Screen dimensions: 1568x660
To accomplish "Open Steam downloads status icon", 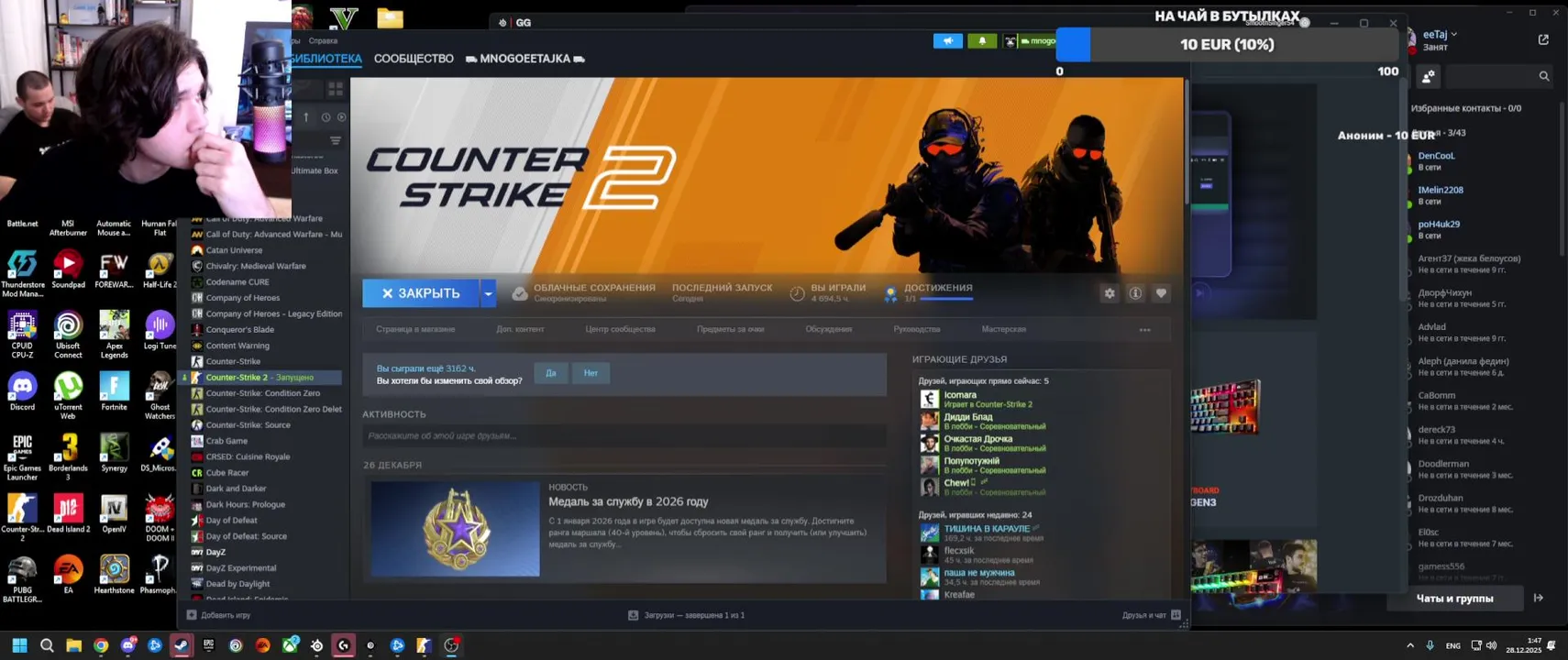I will [633, 615].
